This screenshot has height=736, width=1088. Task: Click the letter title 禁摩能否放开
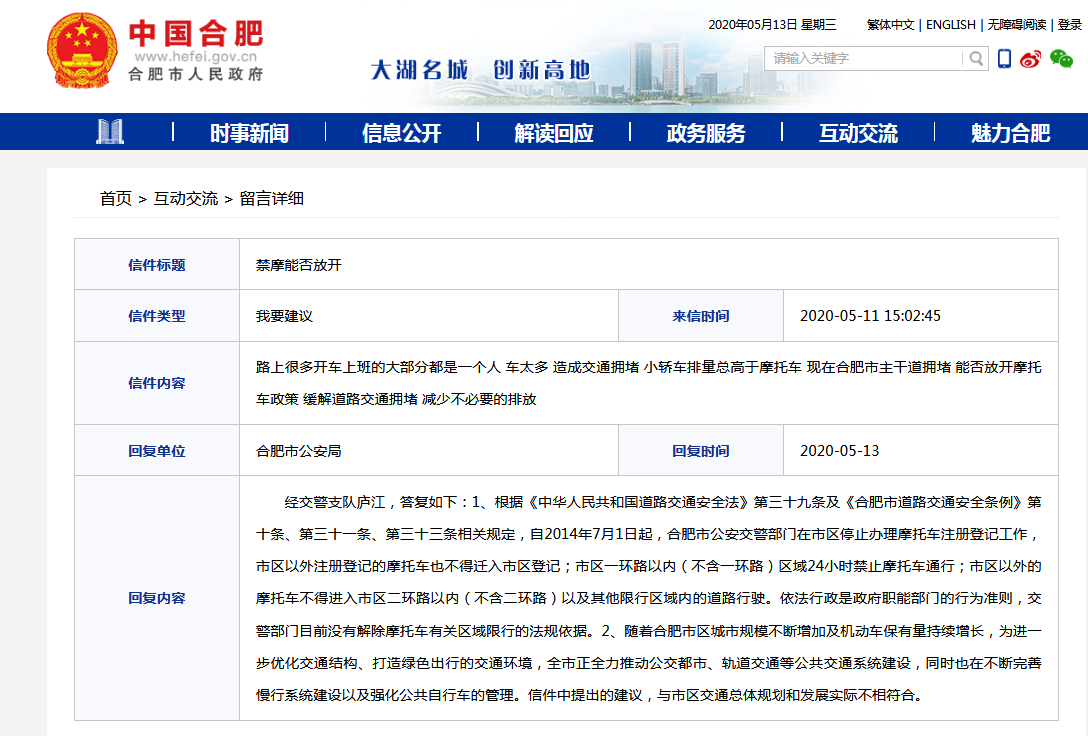pos(298,265)
